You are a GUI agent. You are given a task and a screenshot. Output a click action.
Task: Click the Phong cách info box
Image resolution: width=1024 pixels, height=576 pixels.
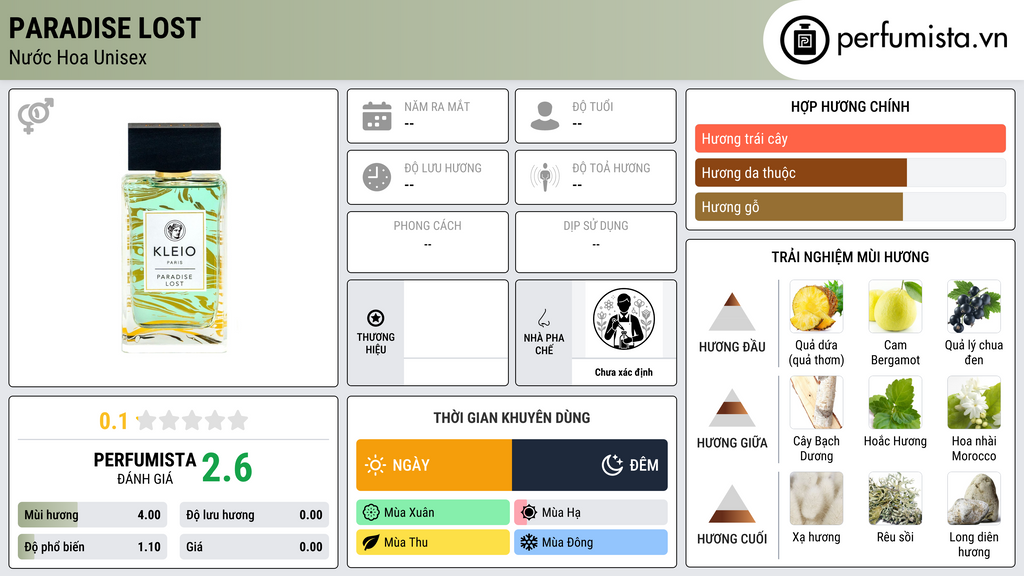[x=428, y=242]
